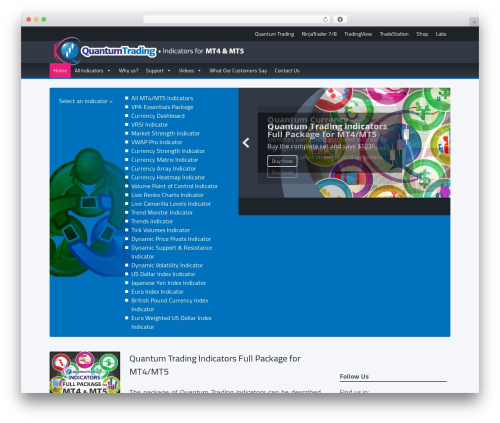Go to previous slide with left arrow
500x423 pixels.
pyautogui.click(x=246, y=143)
